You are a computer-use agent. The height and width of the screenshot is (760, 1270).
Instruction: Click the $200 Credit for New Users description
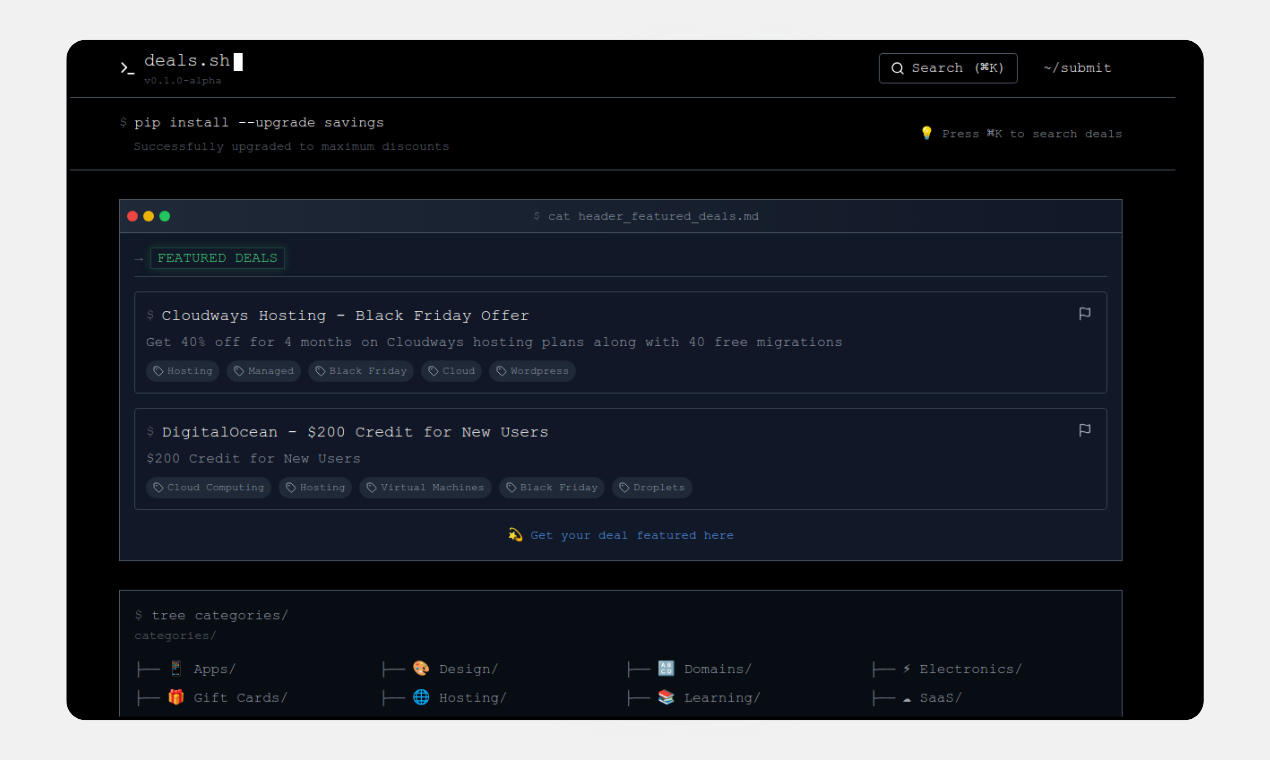[253, 459]
